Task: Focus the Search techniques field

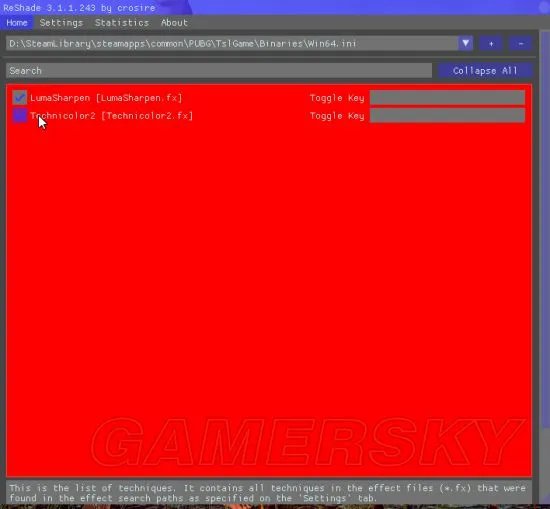Action: [x=219, y=71]
